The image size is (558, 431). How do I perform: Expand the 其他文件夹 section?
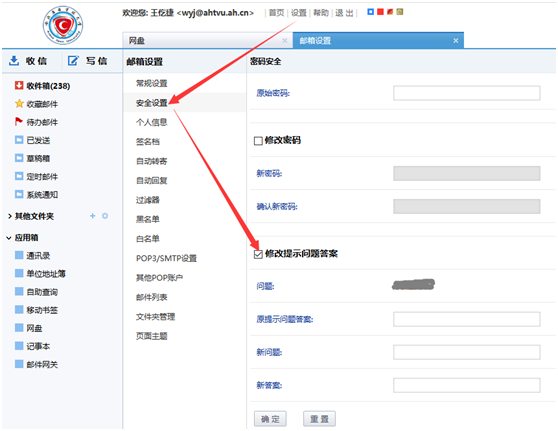(10, 216)
